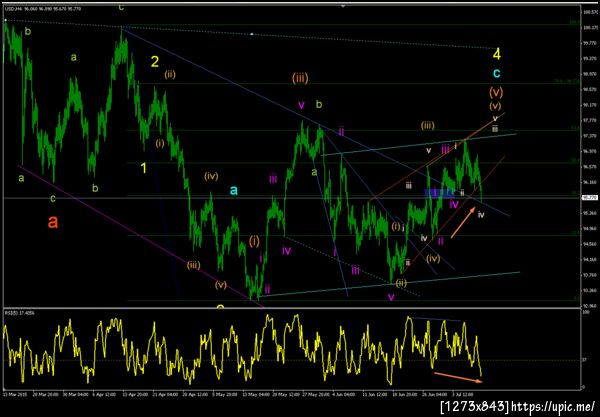Select the orange '(iv)' label near cyan a
This screenshot has width=600, height=417.
point(211,176)
